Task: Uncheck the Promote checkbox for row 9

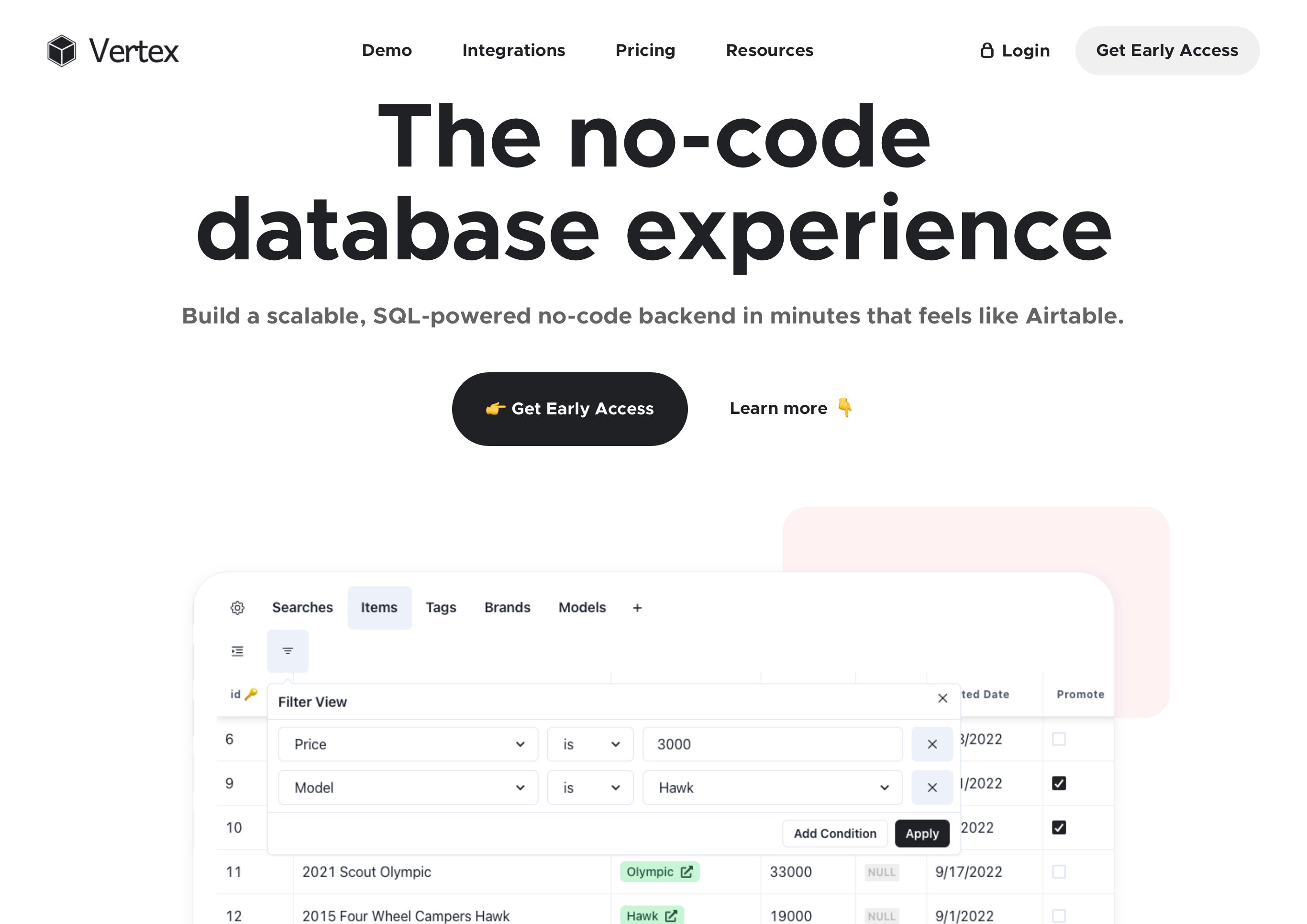Action: click(1059, 783)
